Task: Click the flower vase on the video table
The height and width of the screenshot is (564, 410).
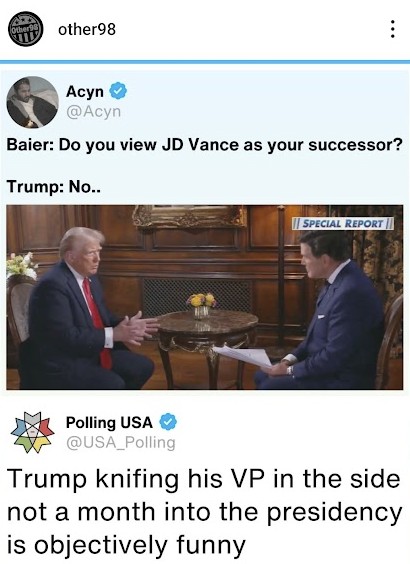Action: click(x=201, y=306)
